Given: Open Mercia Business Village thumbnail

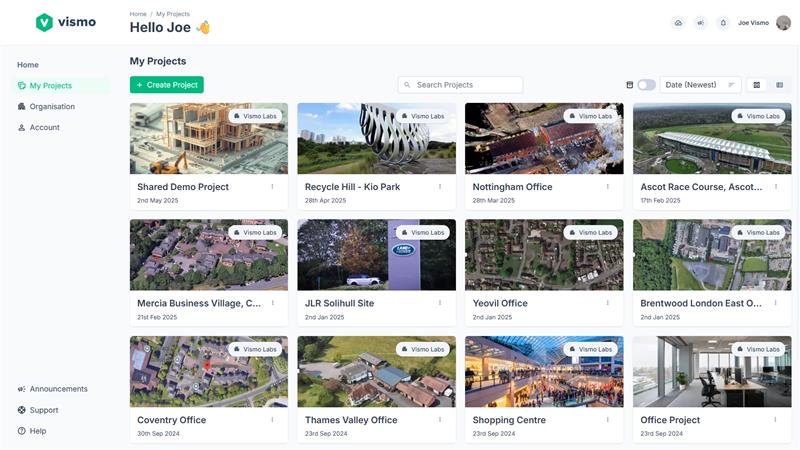Looking at the screenshot, I should (209, 255).
